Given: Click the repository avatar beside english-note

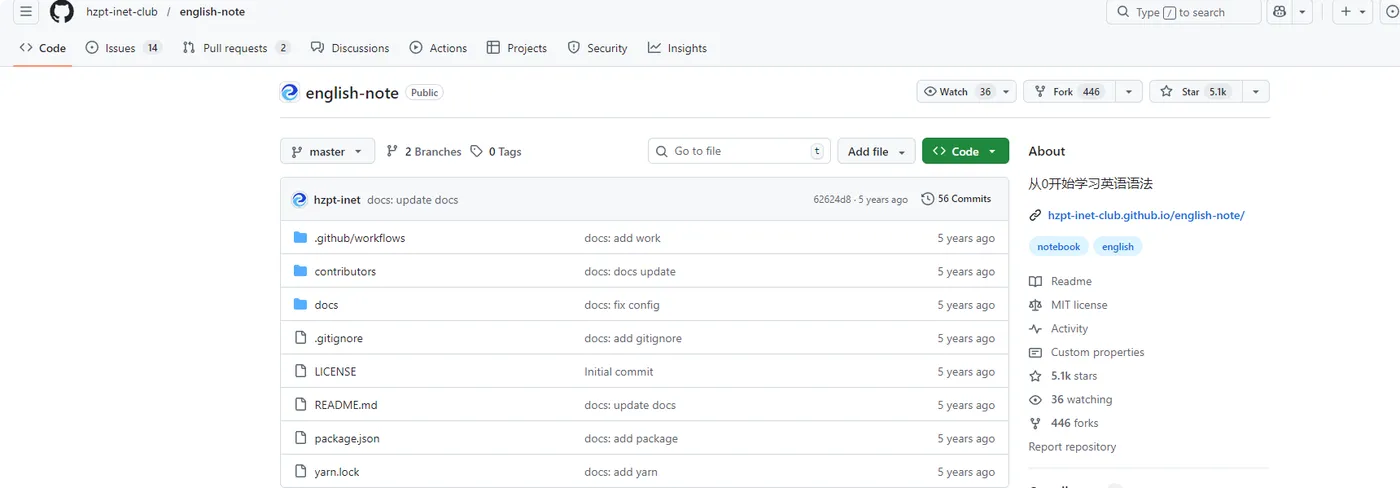Looking at the screenshot, I should [290, 92].
